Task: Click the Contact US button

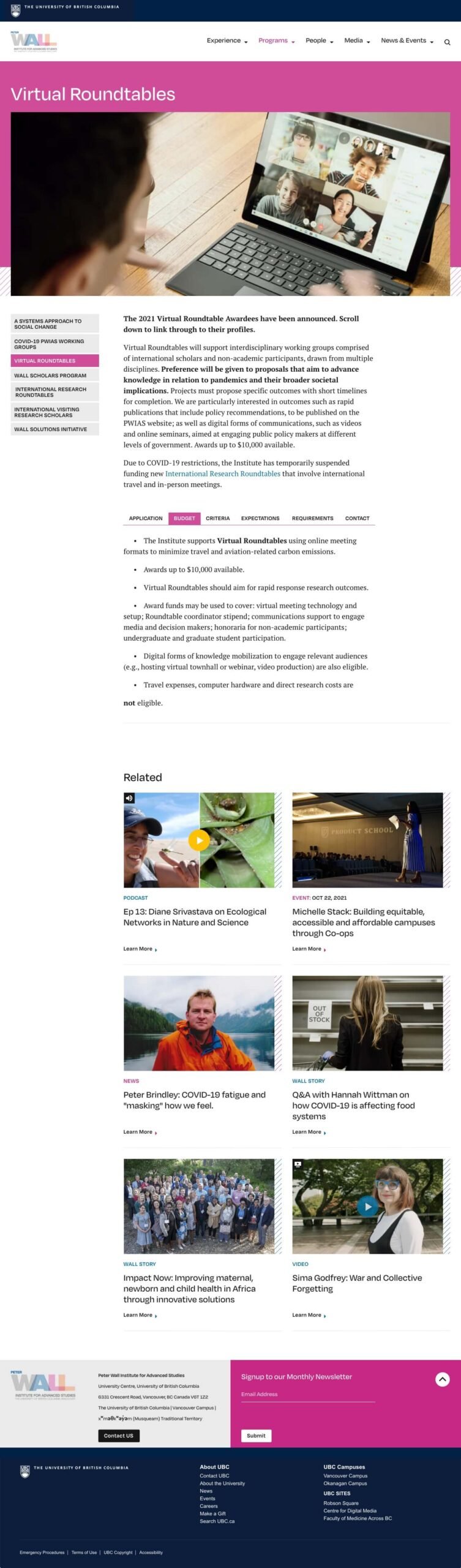Action: click(118, 1435)
